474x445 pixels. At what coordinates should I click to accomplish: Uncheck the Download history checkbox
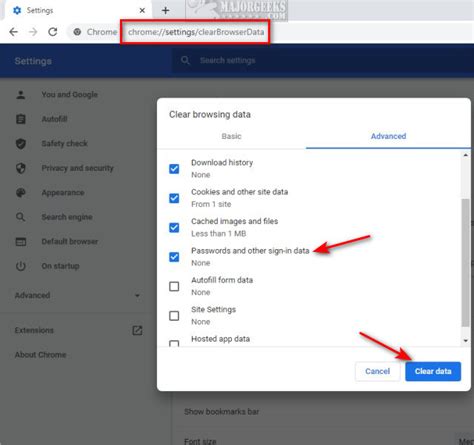coord(174,169)
